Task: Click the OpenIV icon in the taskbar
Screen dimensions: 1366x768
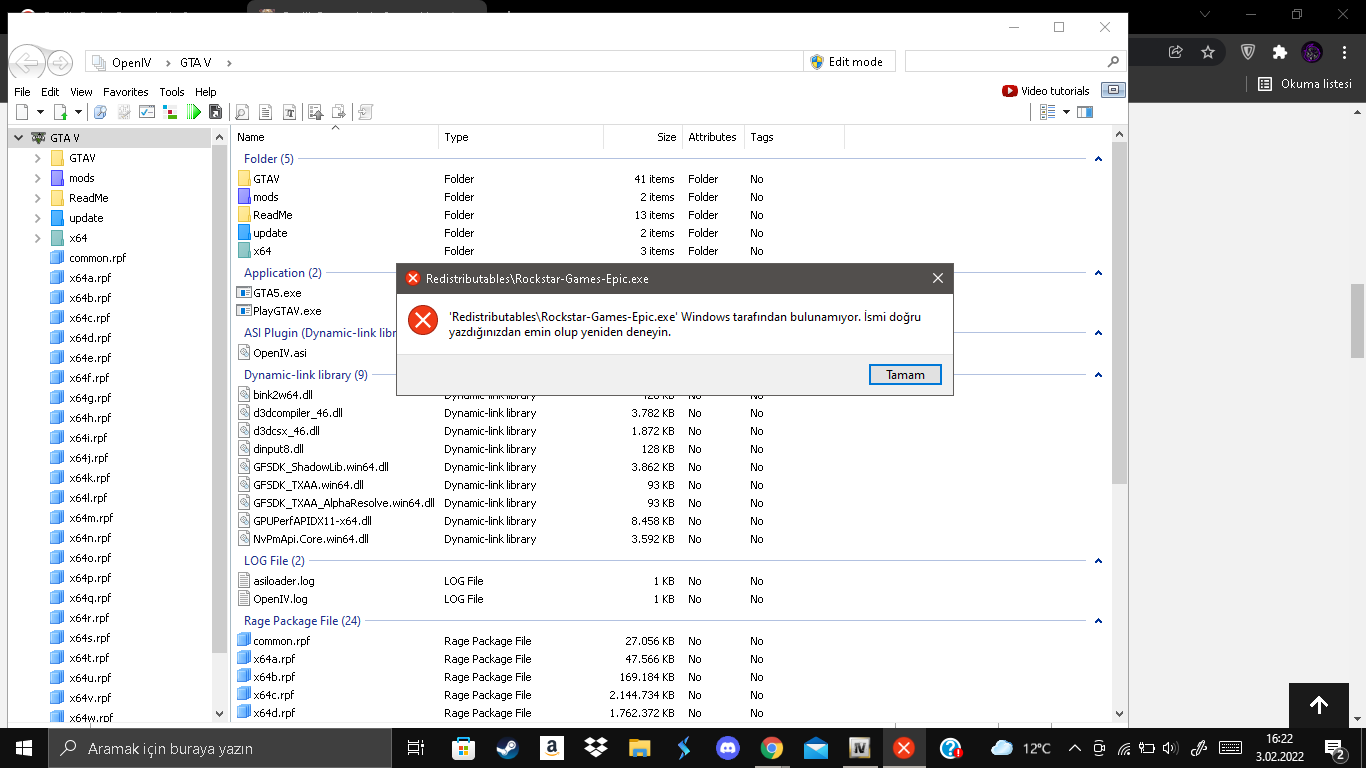Action: coord(859,748)
